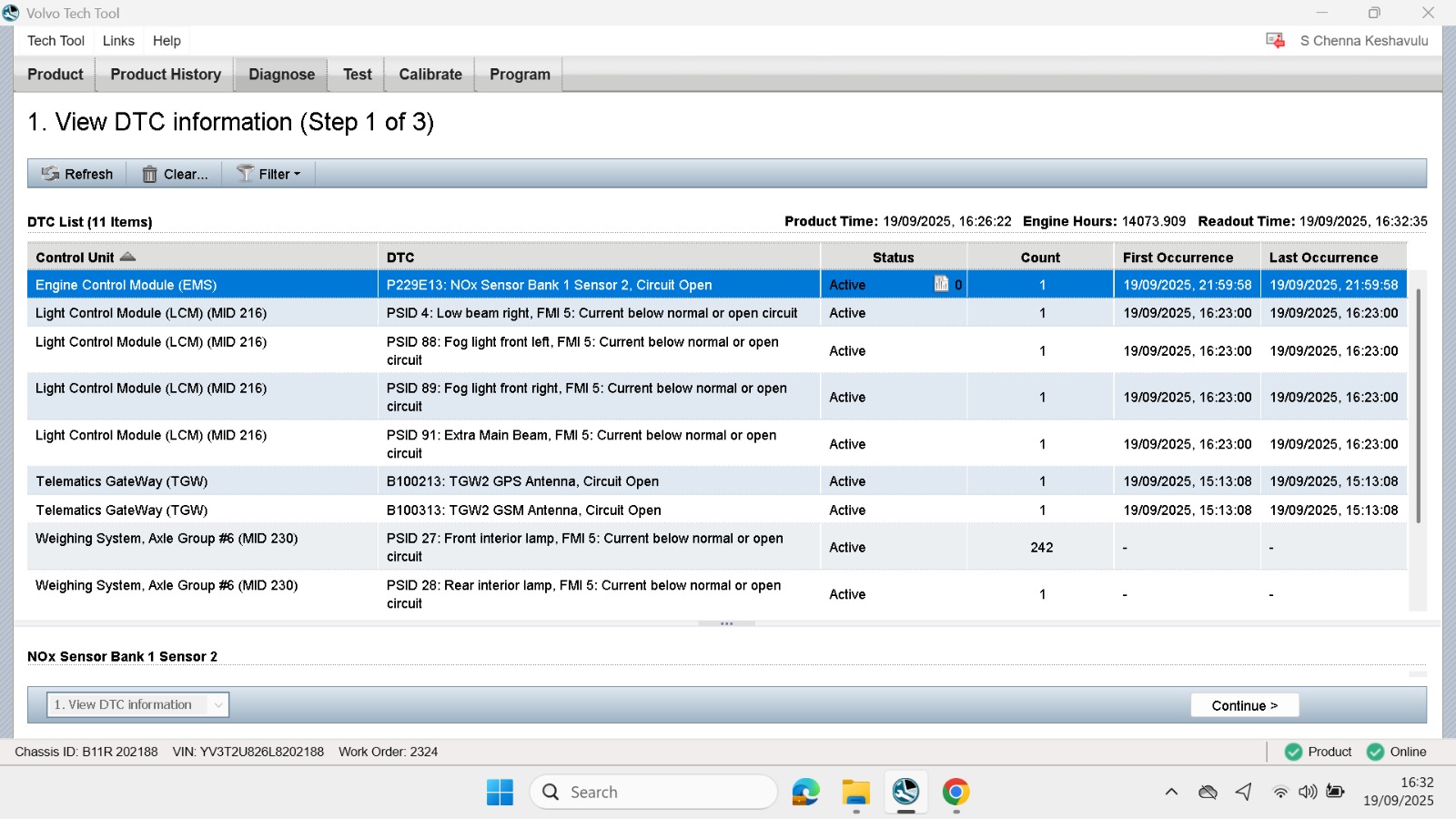Click the splitter handle below the DTC list
The image size is (1456, 819).
[726, 623]
